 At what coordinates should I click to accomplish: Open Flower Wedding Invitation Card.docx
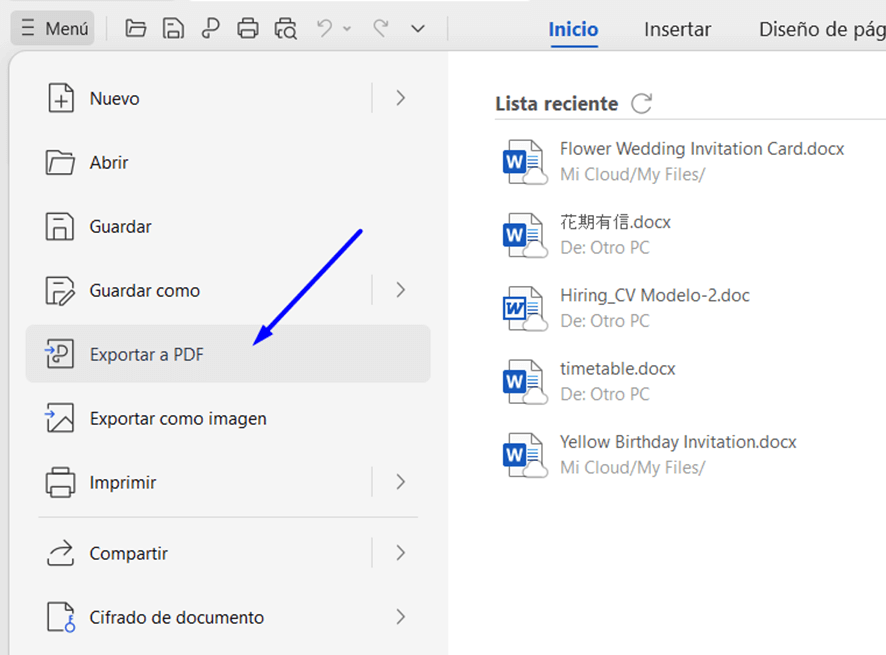701,149
